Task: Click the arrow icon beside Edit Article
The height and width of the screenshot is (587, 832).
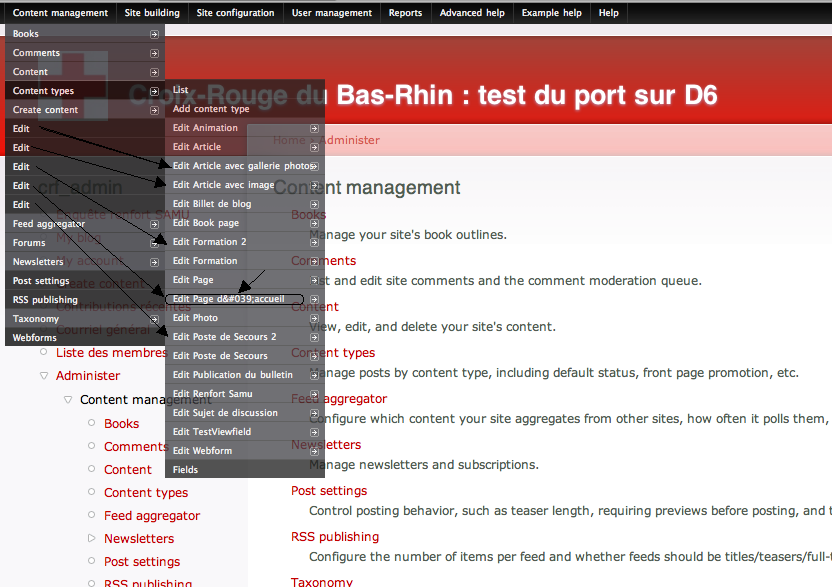Action: click(x=315, y=146)
